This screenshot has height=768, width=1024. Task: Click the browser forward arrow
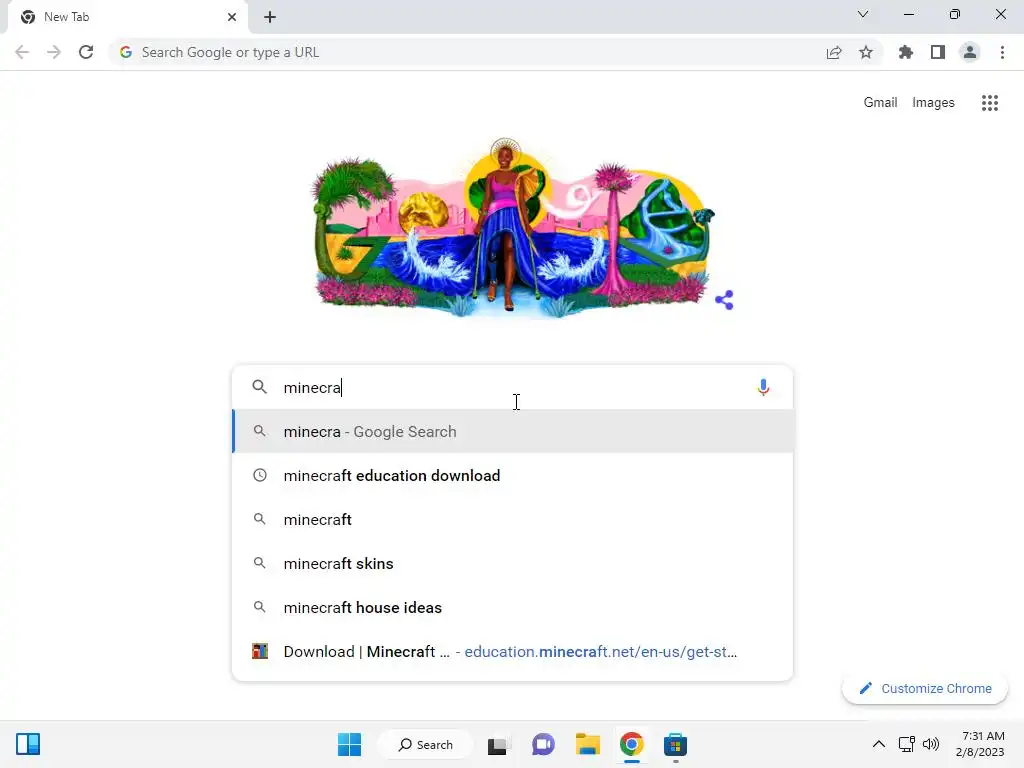point(54,52)
